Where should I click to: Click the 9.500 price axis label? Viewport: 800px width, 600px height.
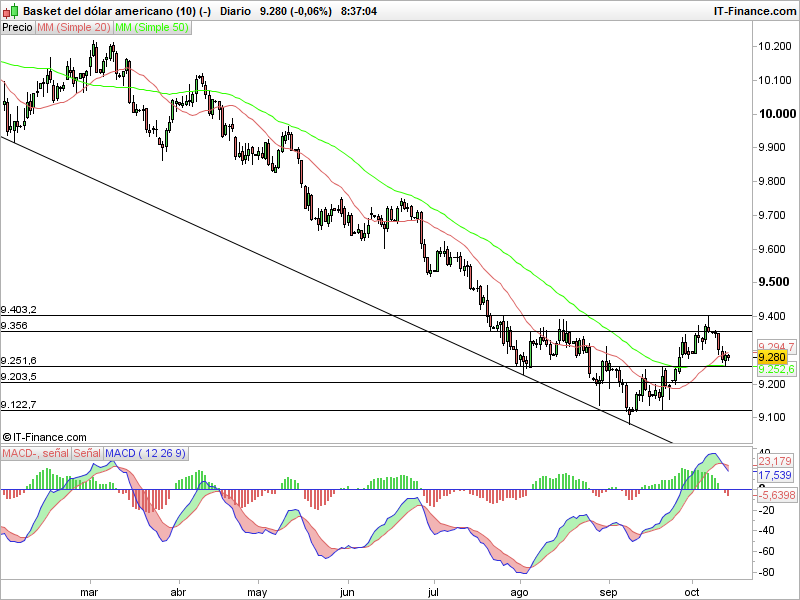click(773, 282)
